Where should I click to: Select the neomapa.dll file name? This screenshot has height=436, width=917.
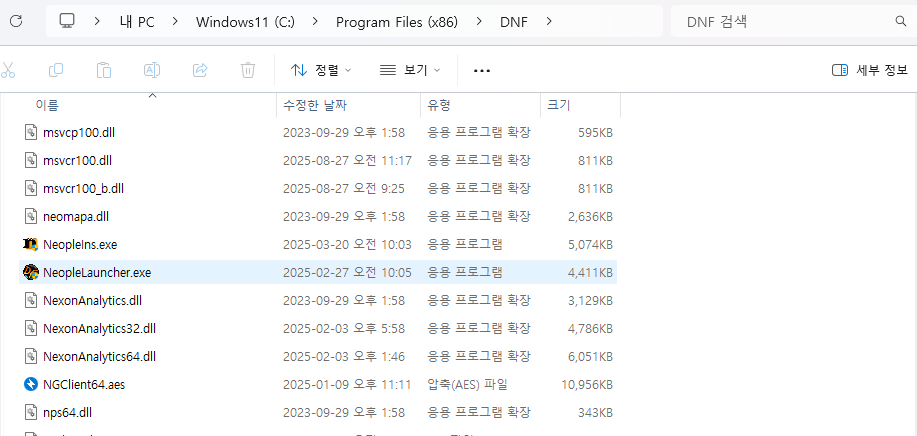coord(76,217)
